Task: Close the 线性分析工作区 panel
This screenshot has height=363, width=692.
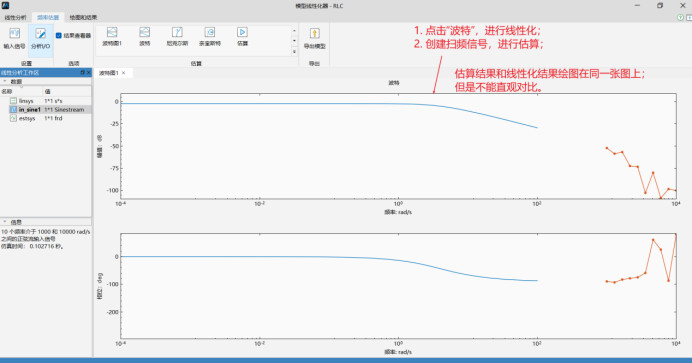Action: 88,72
